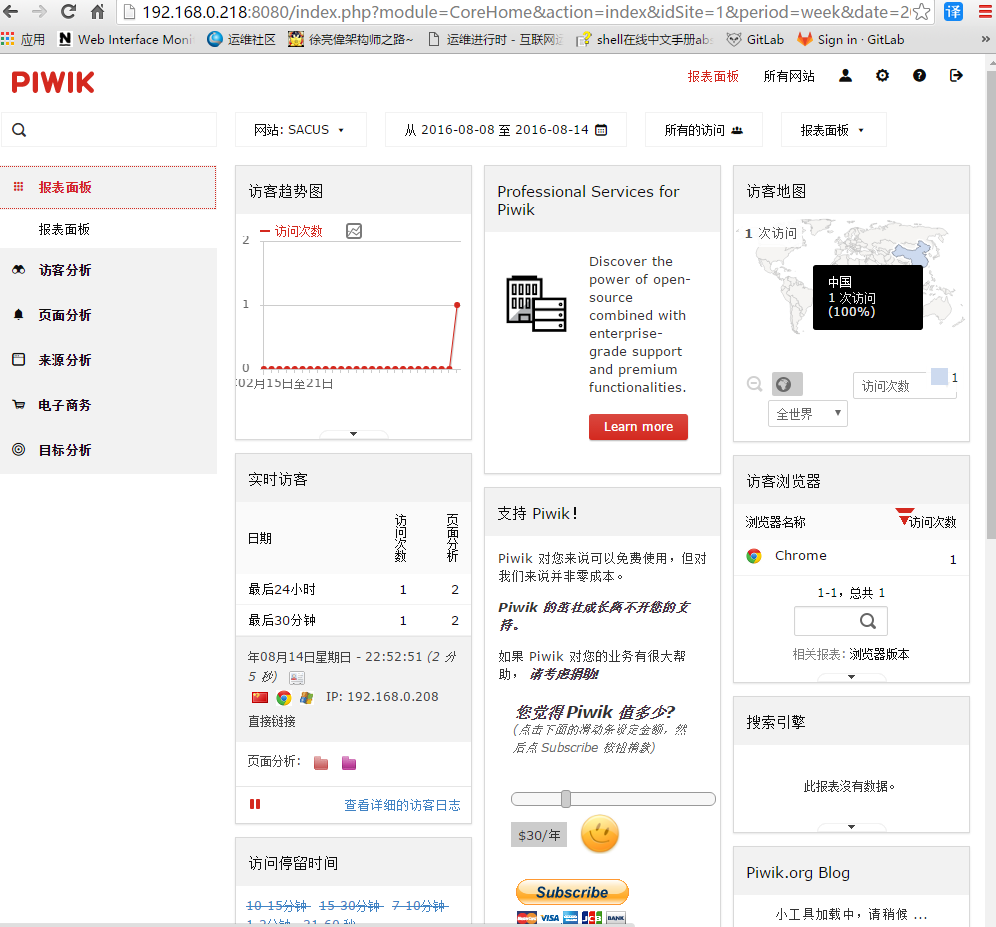This screenshot has height=927, width=996.
Task: Open the user profile icon in header
Action: 845,76
